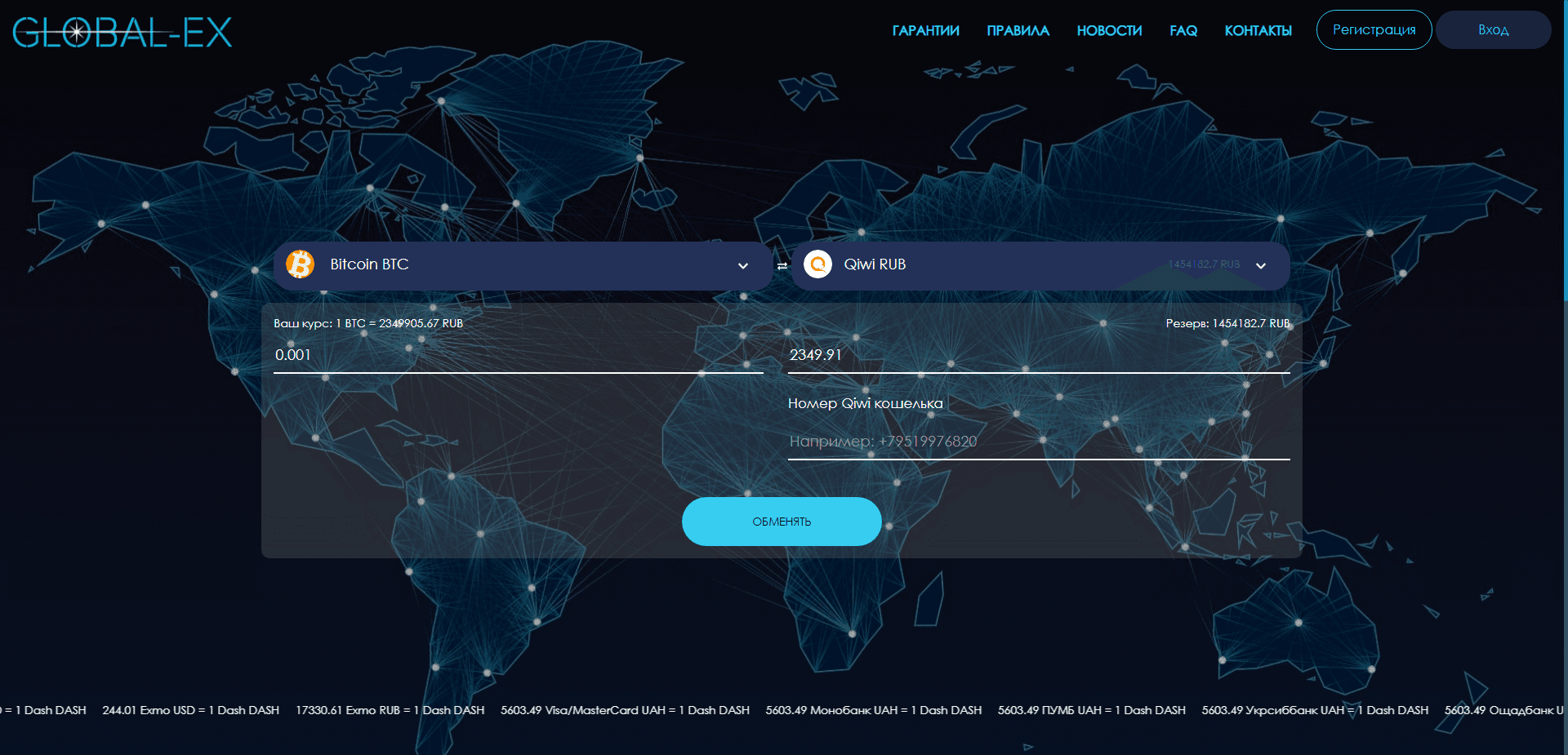Navigate to ГАРАНТИИ section
The image size is (1568, 755).
tap(924, 30)
